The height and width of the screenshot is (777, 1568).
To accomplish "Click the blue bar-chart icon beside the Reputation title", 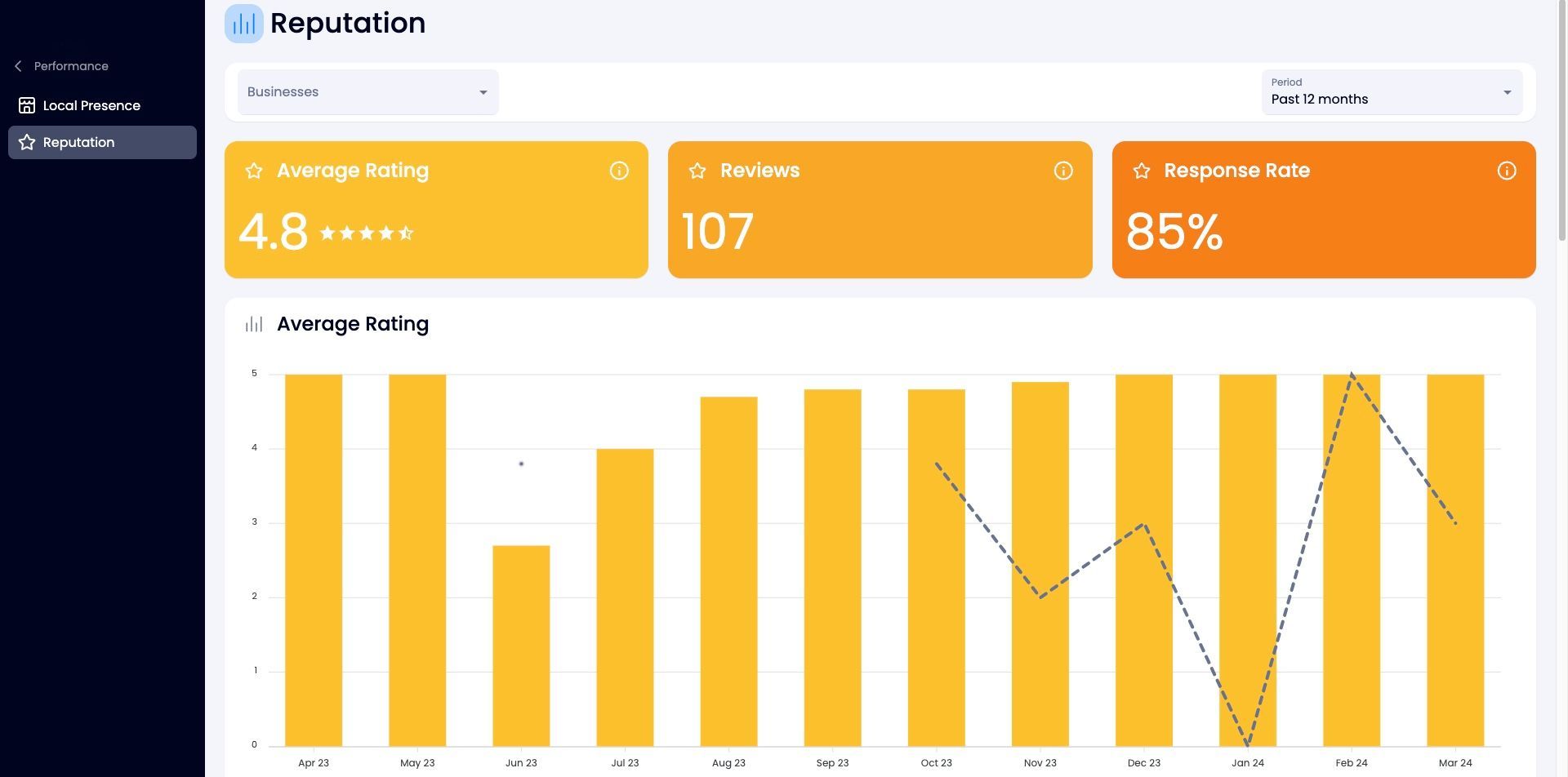I will (x=244, y=23).
